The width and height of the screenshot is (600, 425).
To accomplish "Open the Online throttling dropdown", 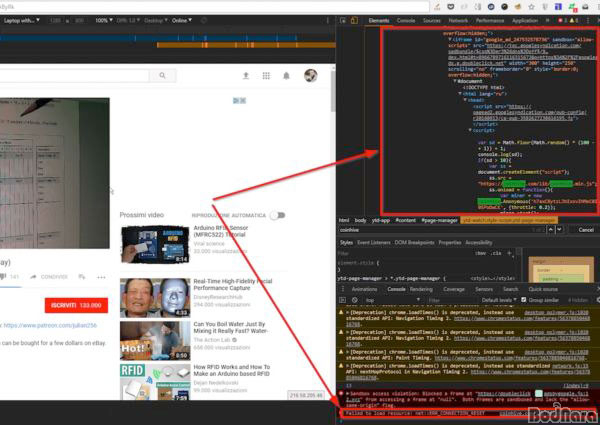I will [182, 21].
